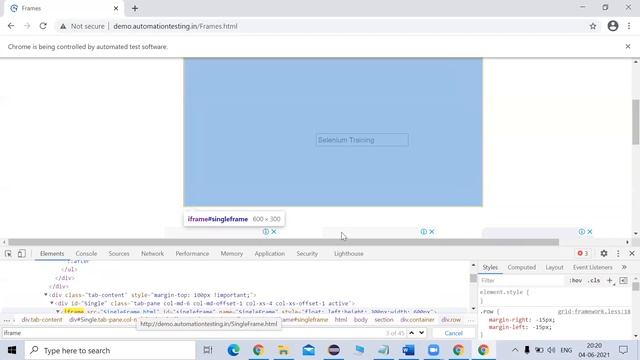
Task: Show hidden system tray icons
Action: pyautogui.click(x=515, y=350)
